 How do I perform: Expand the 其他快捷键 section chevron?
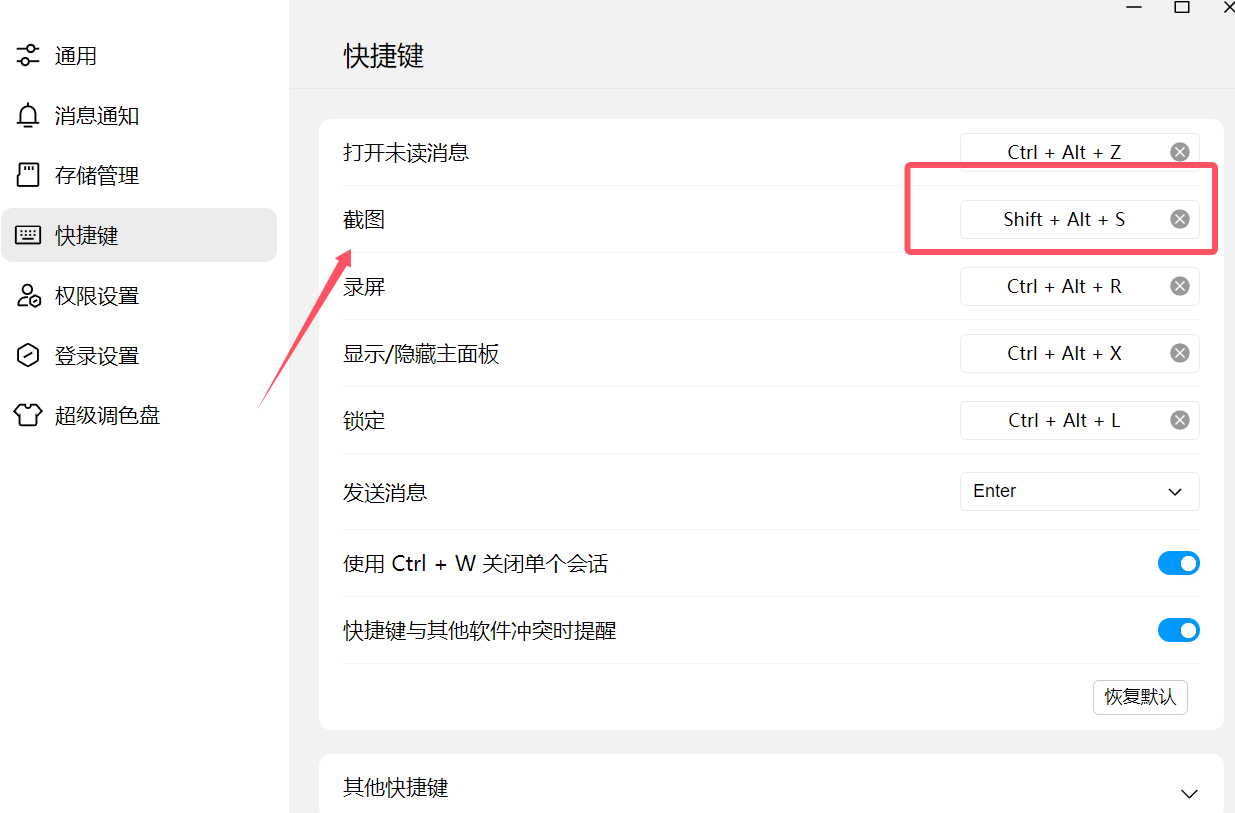1189,793
